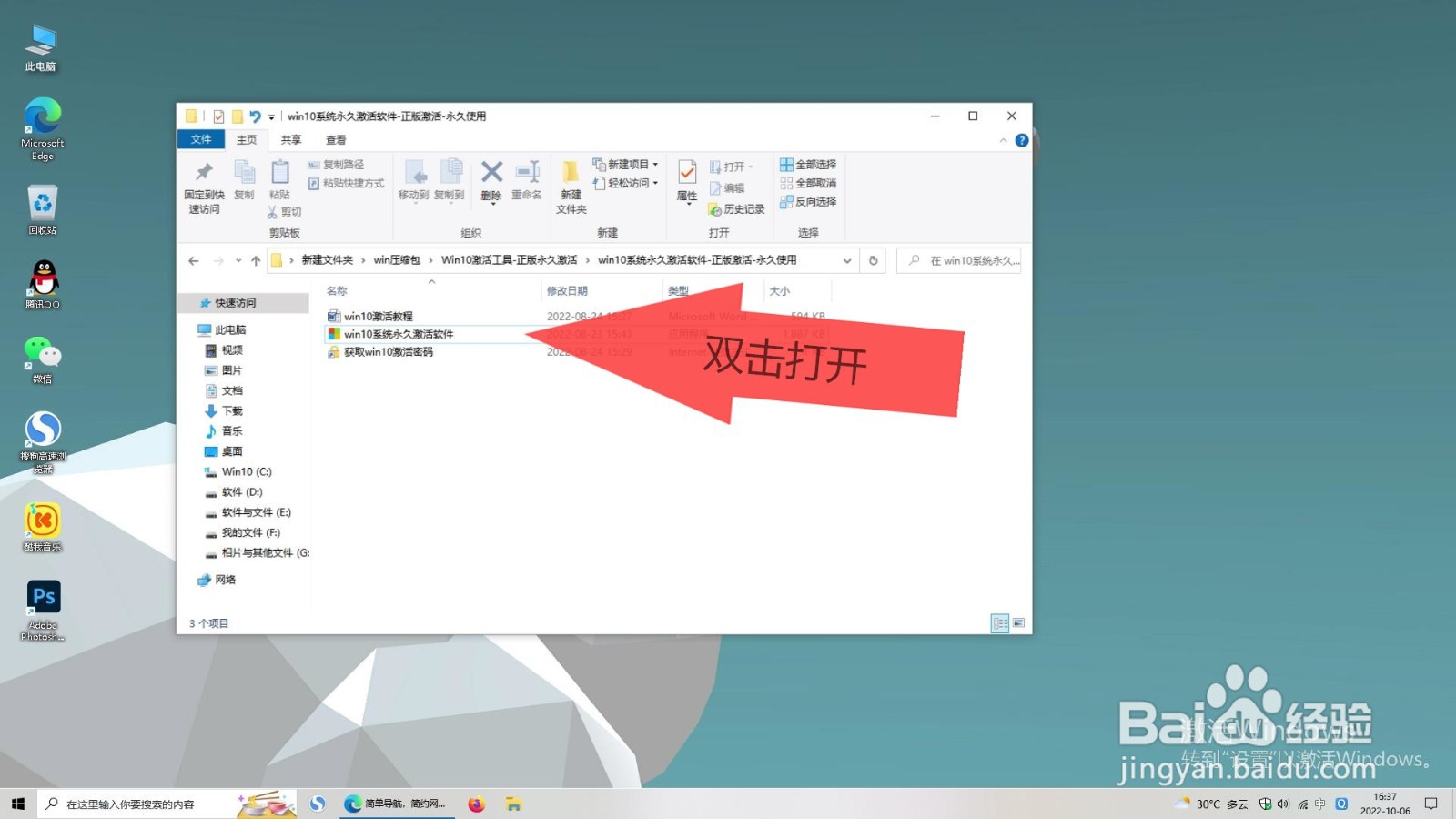Open the ribbon Open dropdown

(732, 167)
